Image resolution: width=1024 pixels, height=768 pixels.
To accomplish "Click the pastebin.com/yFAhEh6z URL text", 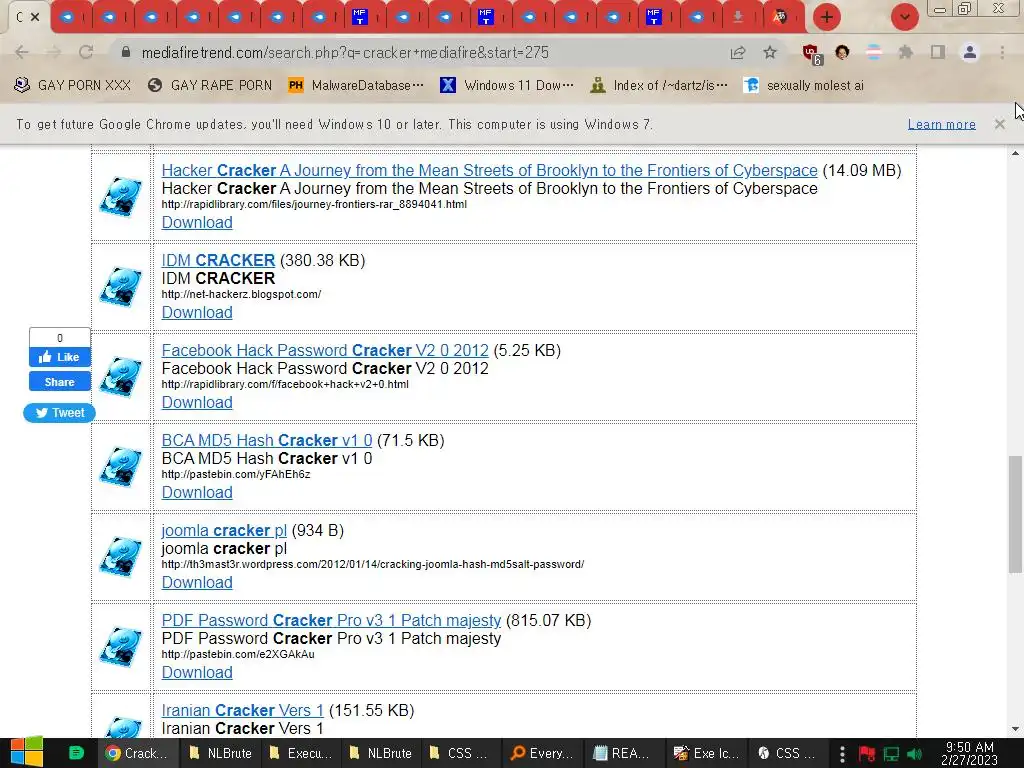I will point(236,474).
